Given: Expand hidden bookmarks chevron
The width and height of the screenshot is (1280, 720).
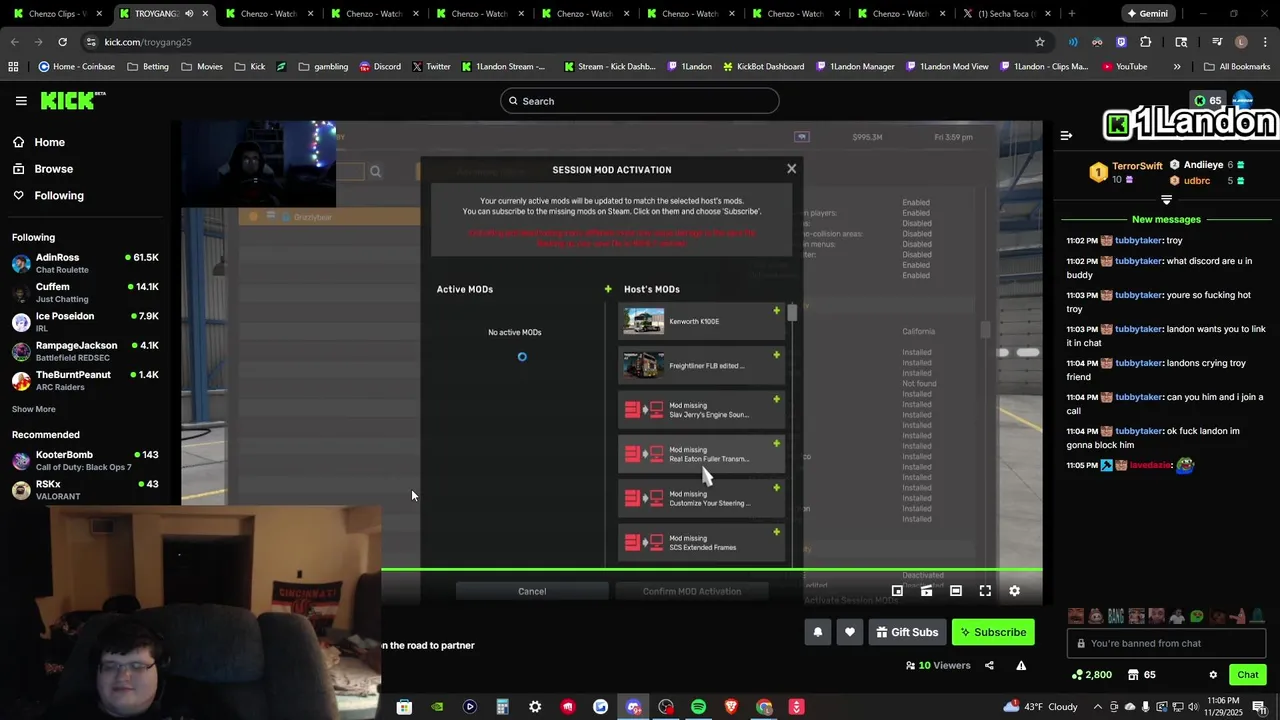Looking at the screenshot, I should tap(1177, 67).
